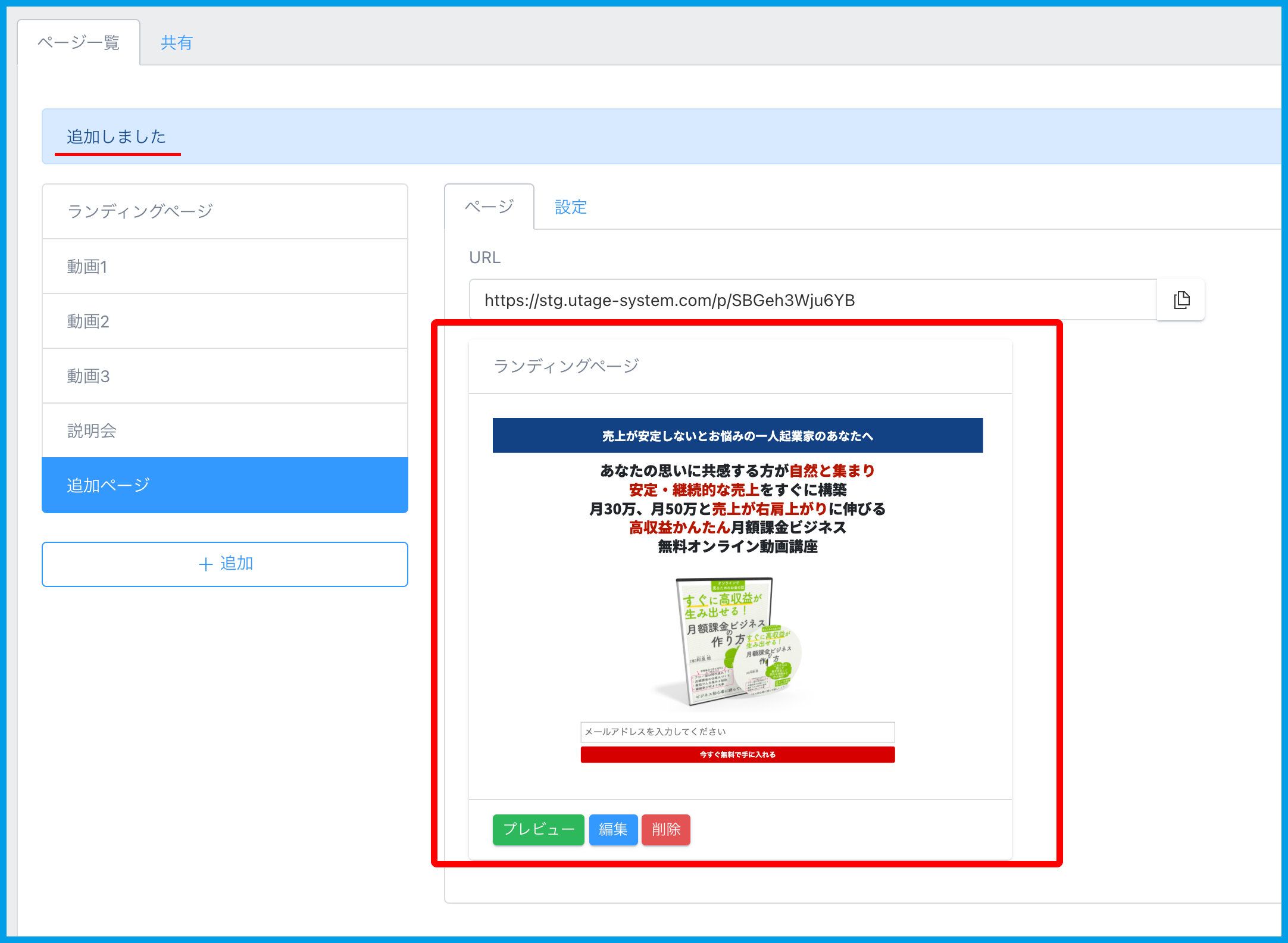Select the ページ sub-tab

(489, 207)
